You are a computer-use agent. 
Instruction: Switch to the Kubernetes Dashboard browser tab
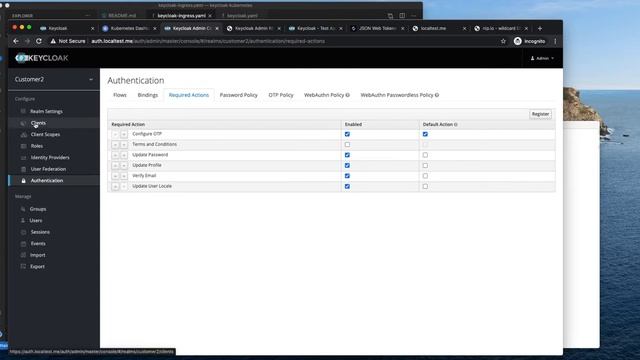coord(129,29)
